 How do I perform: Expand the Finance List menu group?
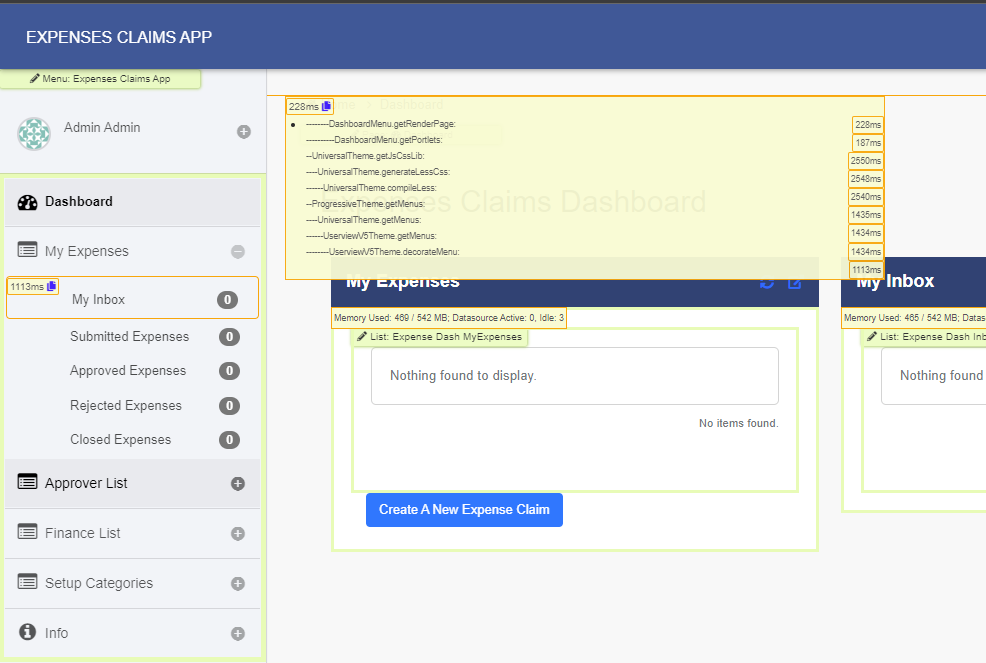tap(238, 533)
